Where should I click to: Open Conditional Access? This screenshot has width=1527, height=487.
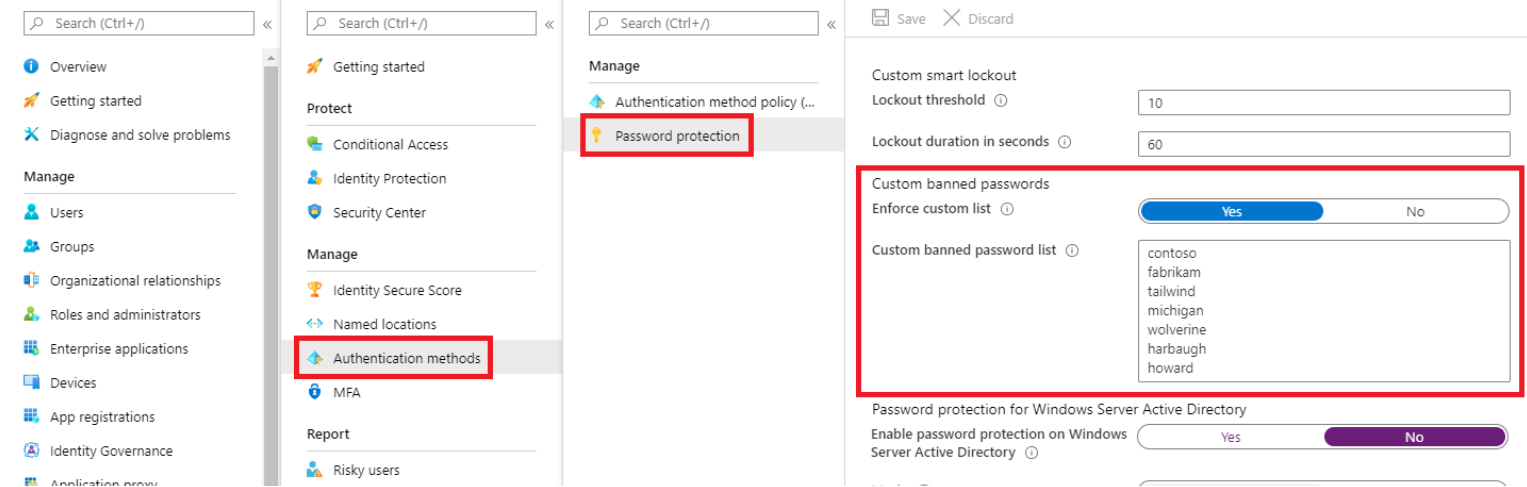[390, 144]
